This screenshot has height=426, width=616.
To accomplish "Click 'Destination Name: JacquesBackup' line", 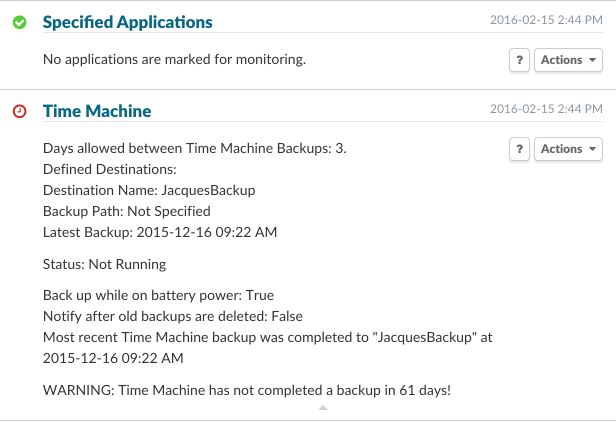I will (x=149, y=190).
